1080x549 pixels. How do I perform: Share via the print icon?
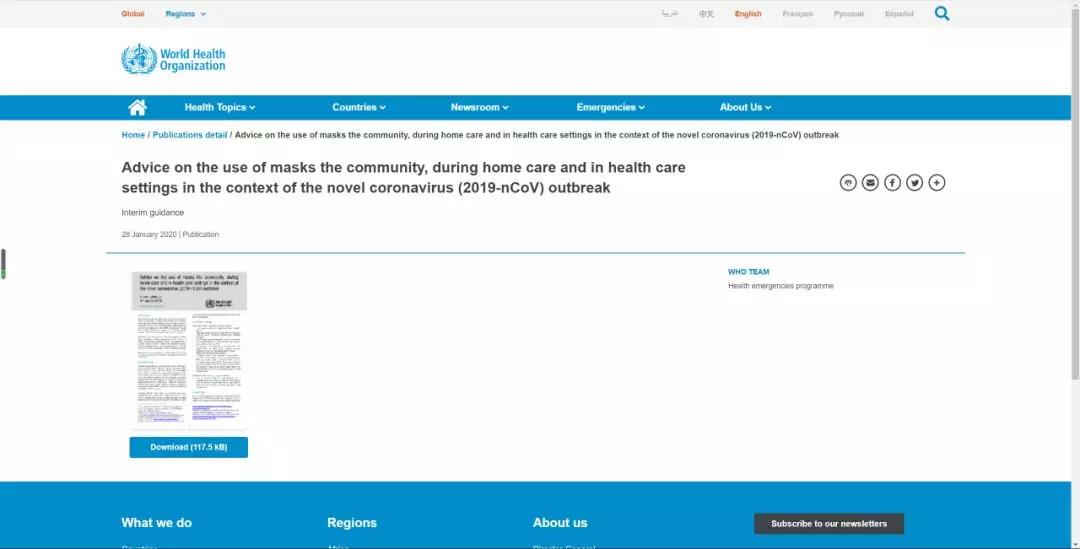(x=848, y=183)
